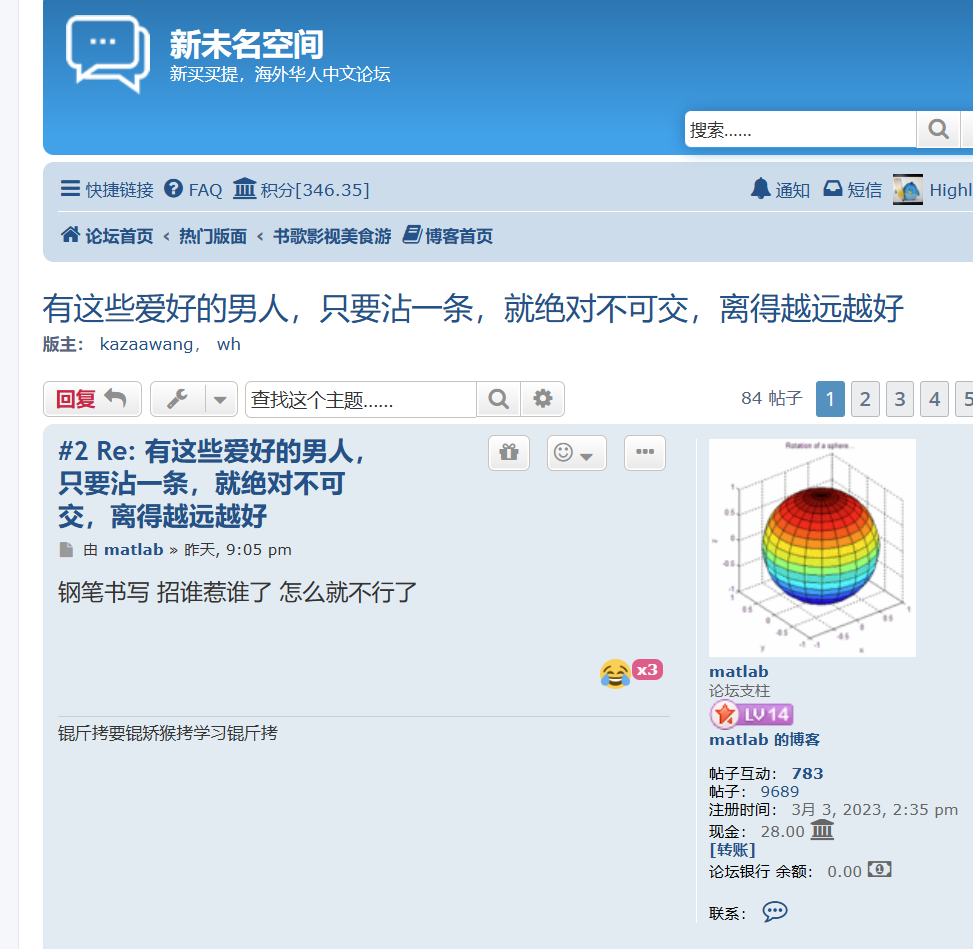Image resolution: width=973 pixels, height=949 pixels.
Task: Open 帖子互动 count 783
Action: point(807,773)
